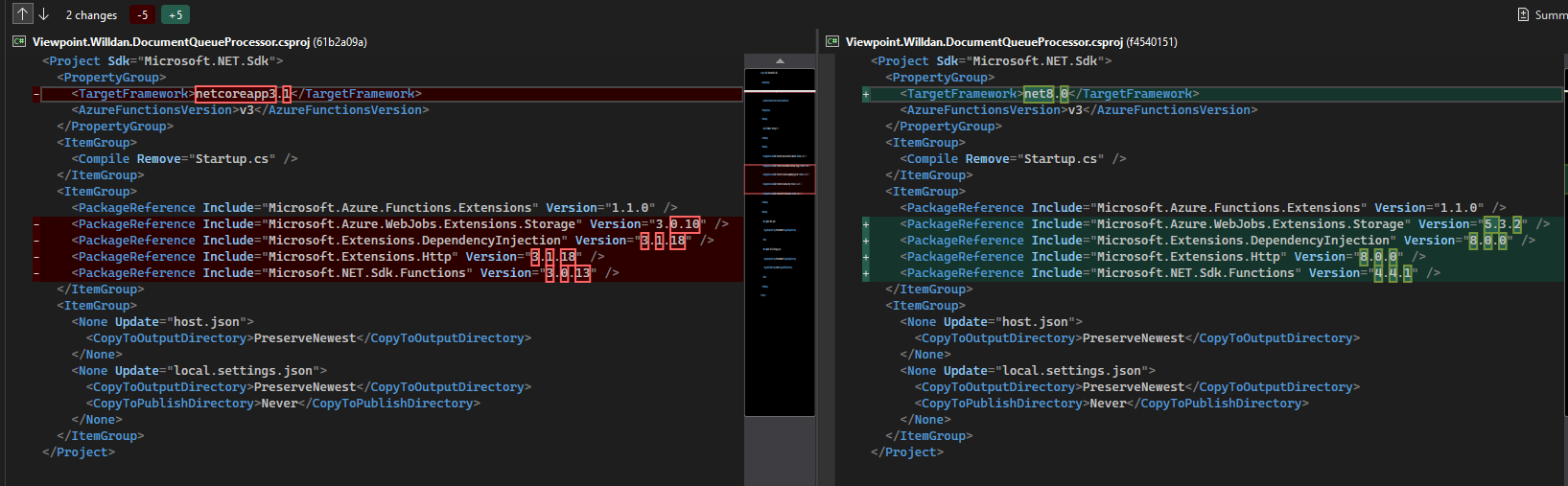The image size is (1568, 486).
Task: Click the C# project icon of file f4540151
Action: [x=832, y=41]
